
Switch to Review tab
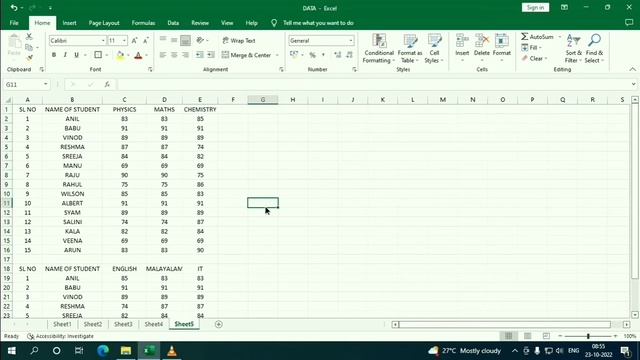[x=200, y=23]
